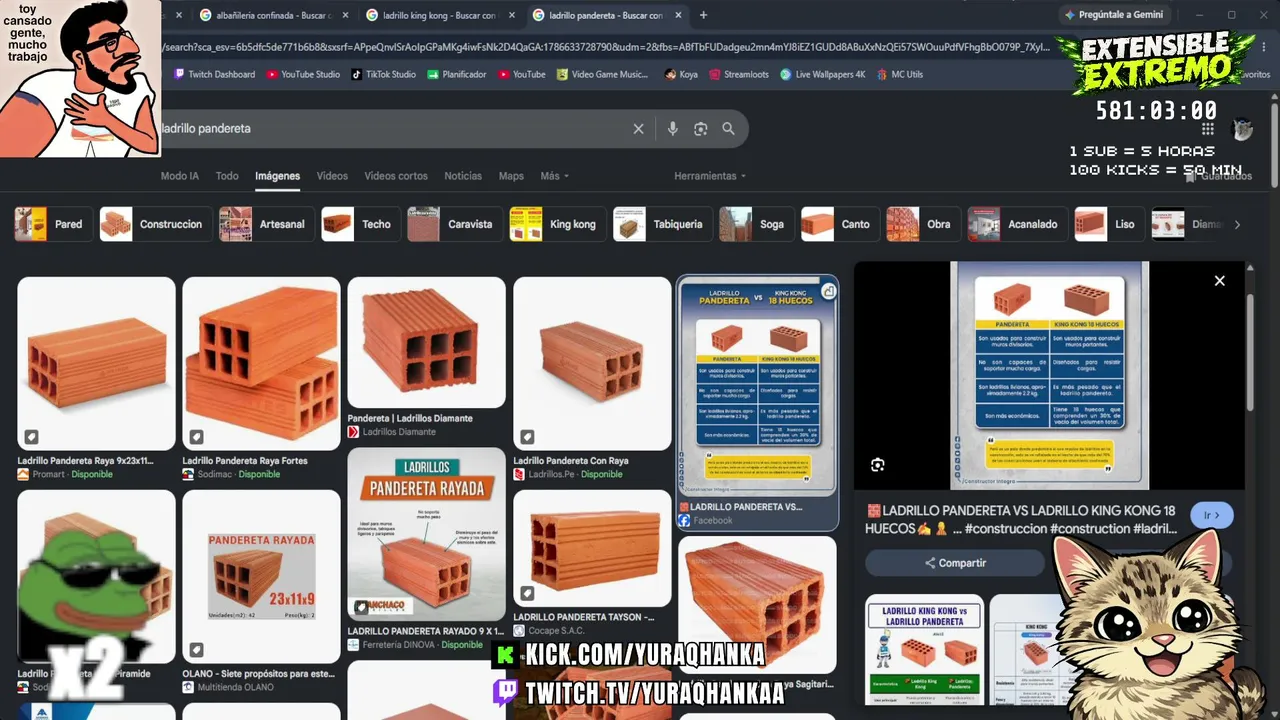Open the TikTok Studio bookmark
This screenshot has height=720, width=1280.
383,74
